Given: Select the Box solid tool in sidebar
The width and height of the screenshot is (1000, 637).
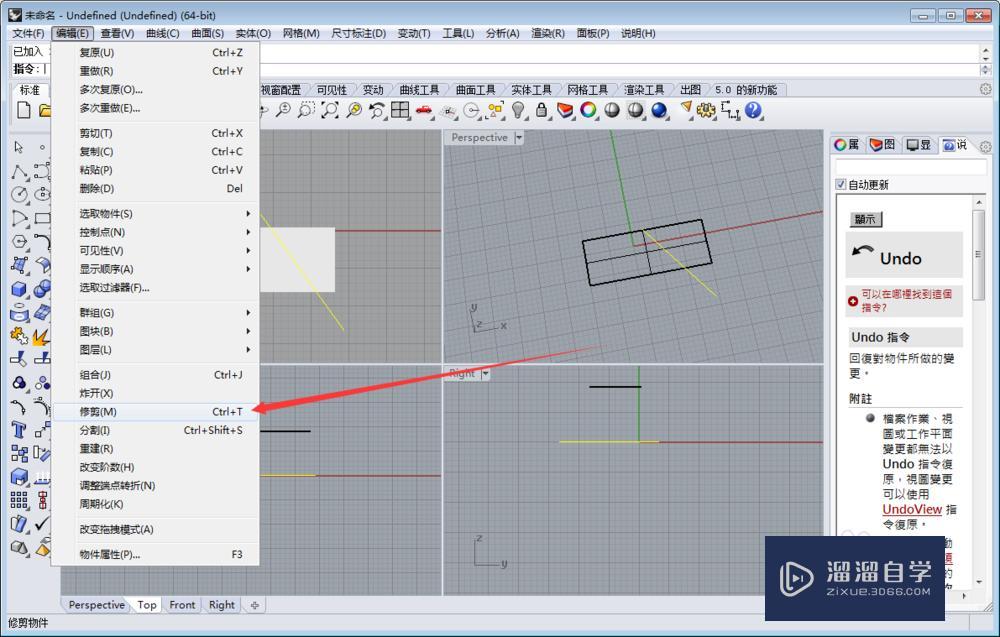Looking at the screenshot, I should coord(18,289).
